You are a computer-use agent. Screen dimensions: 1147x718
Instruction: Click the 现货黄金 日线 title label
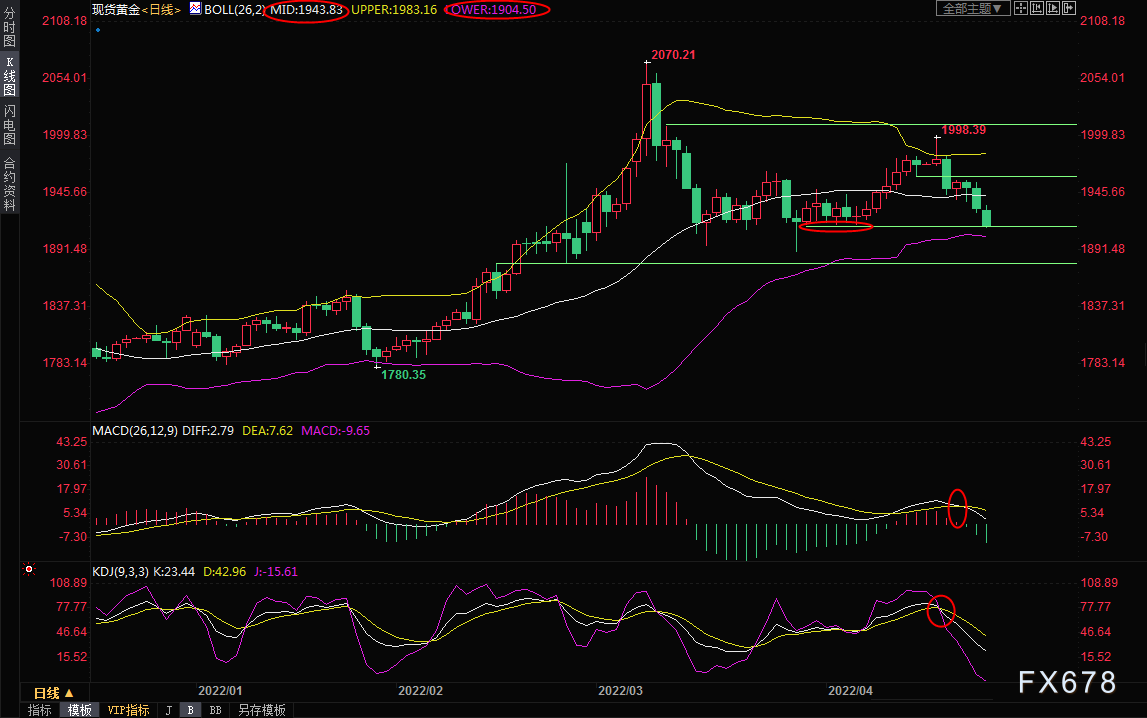click(x=136, y=10)
